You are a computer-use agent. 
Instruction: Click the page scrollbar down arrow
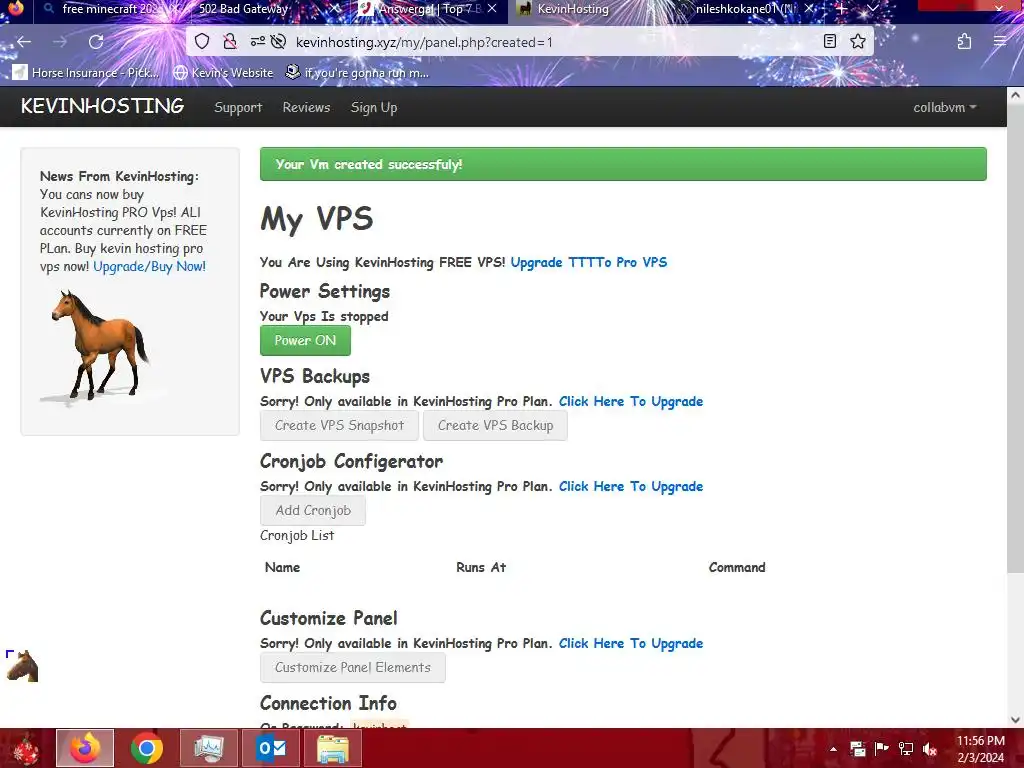pos(1015,719)
